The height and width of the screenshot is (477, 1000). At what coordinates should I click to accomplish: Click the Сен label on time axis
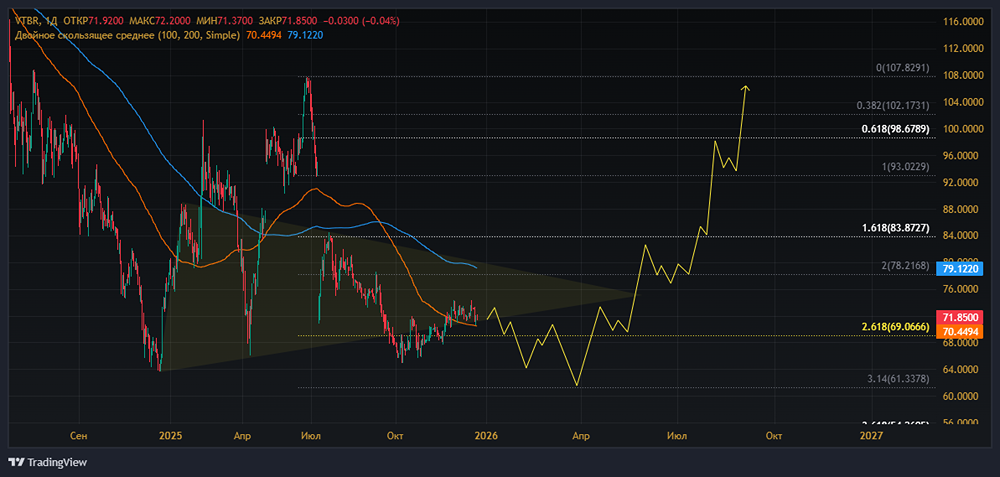(x=79, y=436)
